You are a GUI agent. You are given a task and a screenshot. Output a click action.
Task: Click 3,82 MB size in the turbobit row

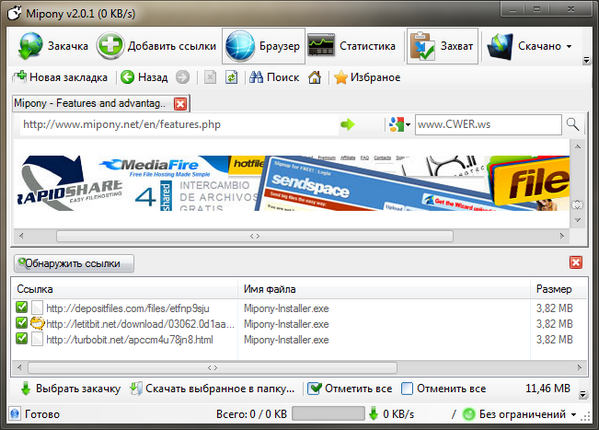(554, 340)
